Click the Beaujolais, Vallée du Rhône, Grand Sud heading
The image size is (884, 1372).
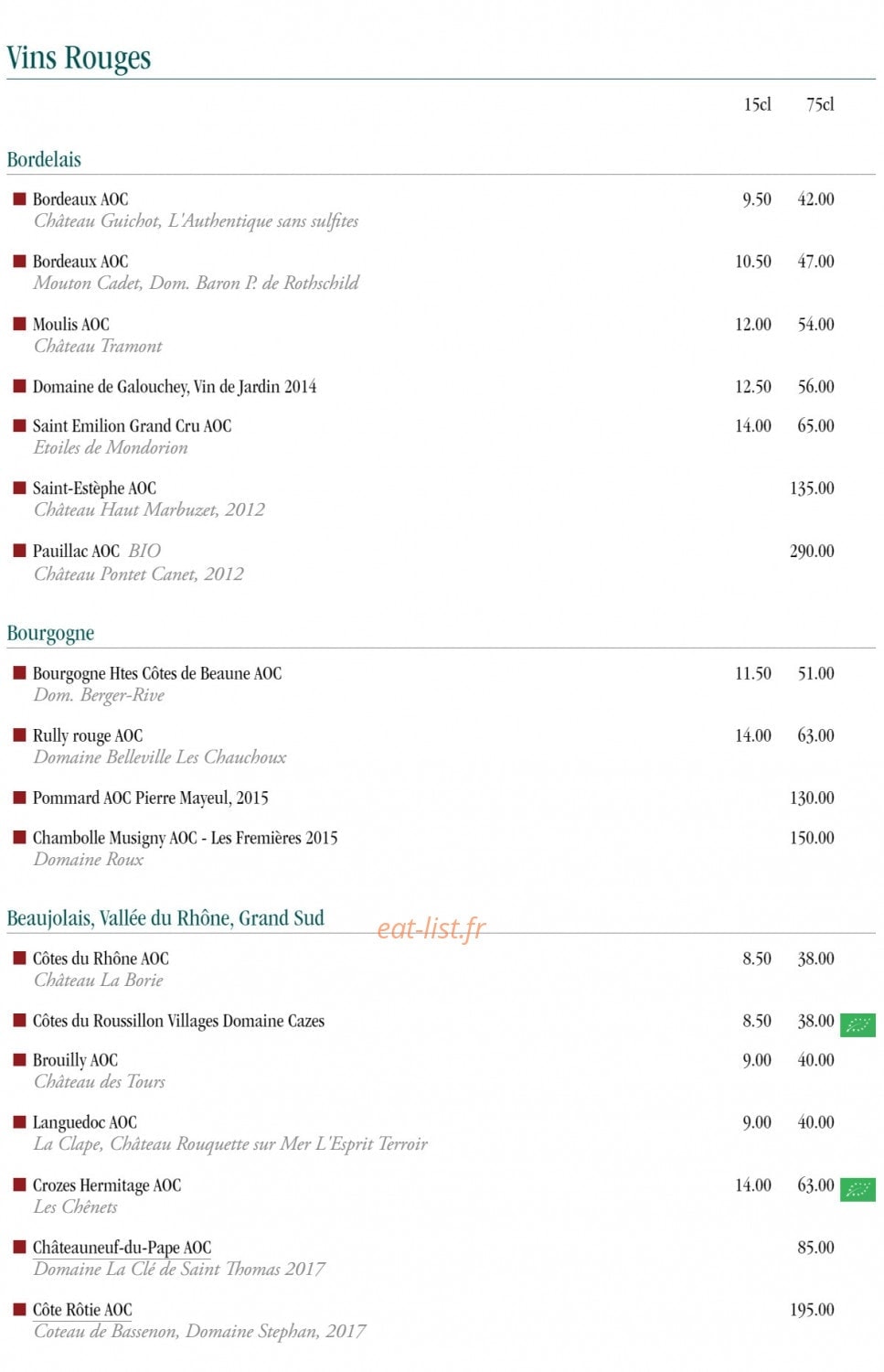pos(165,918)
